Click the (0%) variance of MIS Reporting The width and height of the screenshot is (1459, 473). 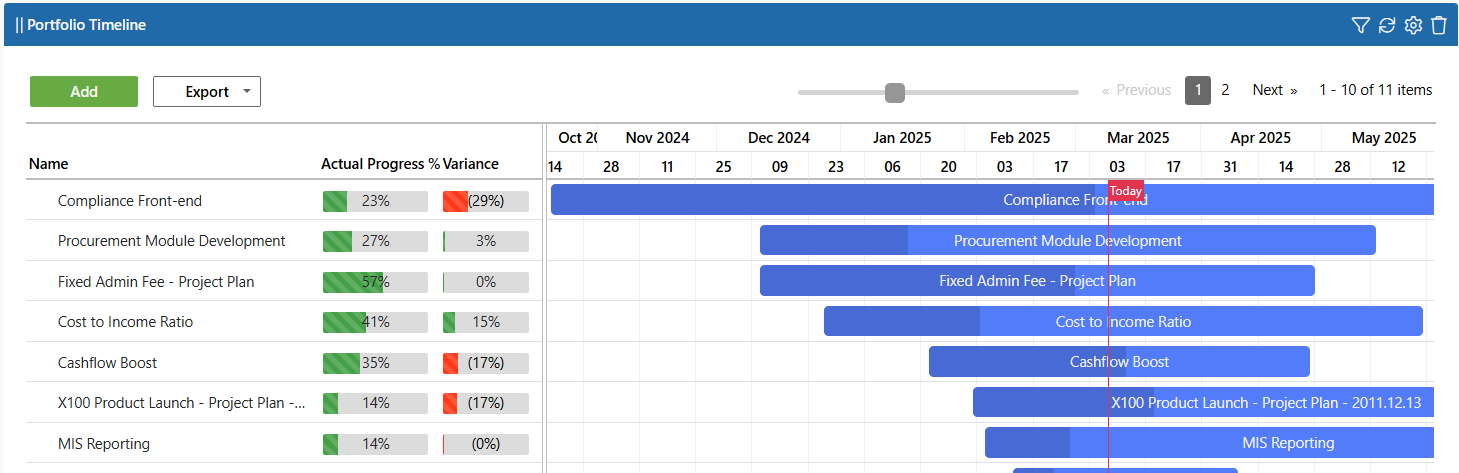486,444
